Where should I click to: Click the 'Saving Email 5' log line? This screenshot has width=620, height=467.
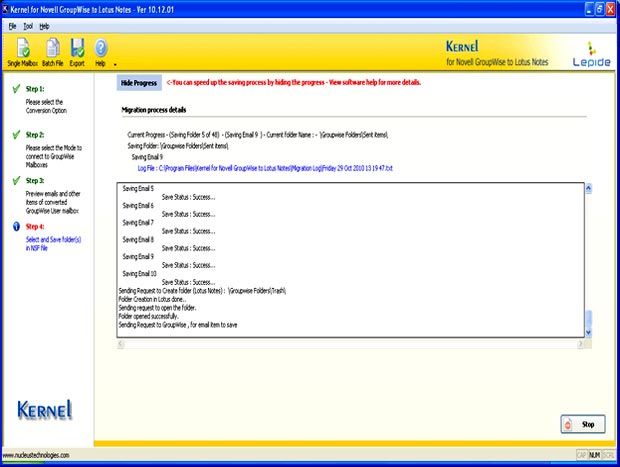[x=138, y=188]
